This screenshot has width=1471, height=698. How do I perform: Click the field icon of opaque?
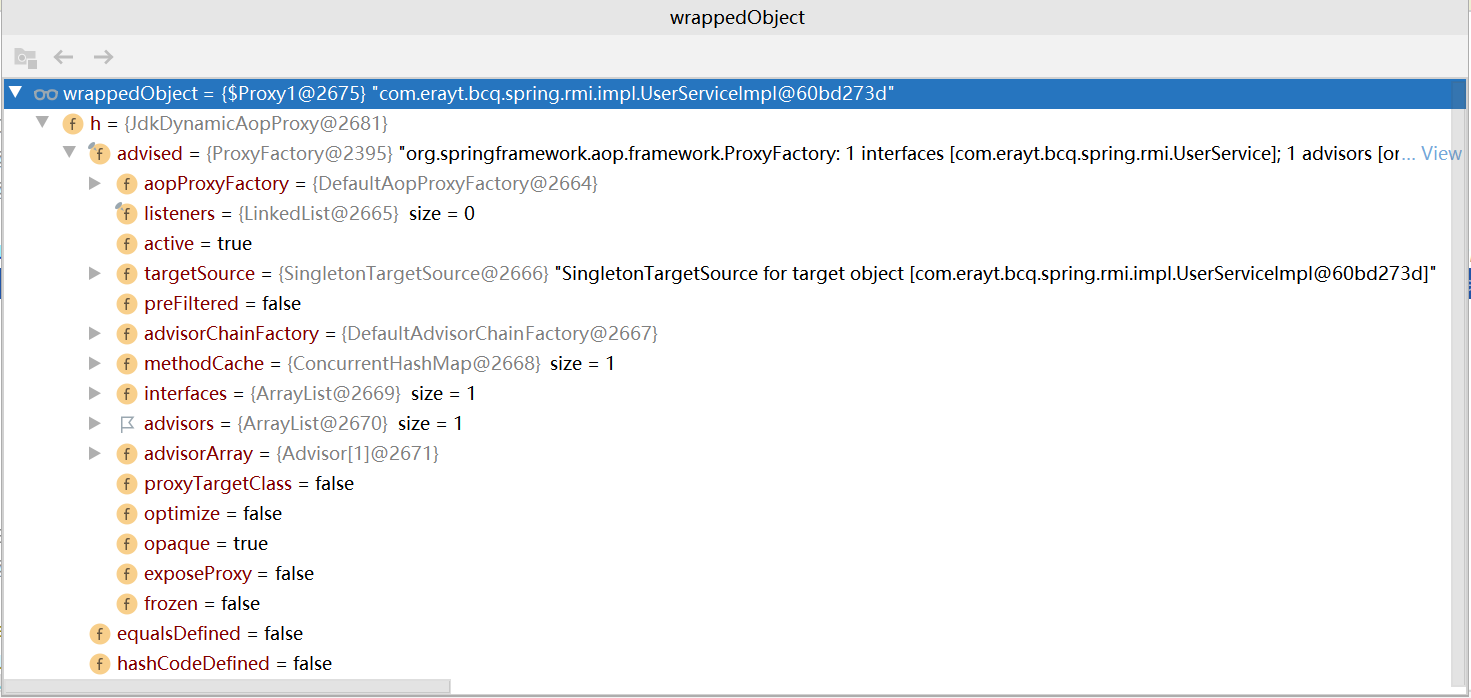[126, 544]
